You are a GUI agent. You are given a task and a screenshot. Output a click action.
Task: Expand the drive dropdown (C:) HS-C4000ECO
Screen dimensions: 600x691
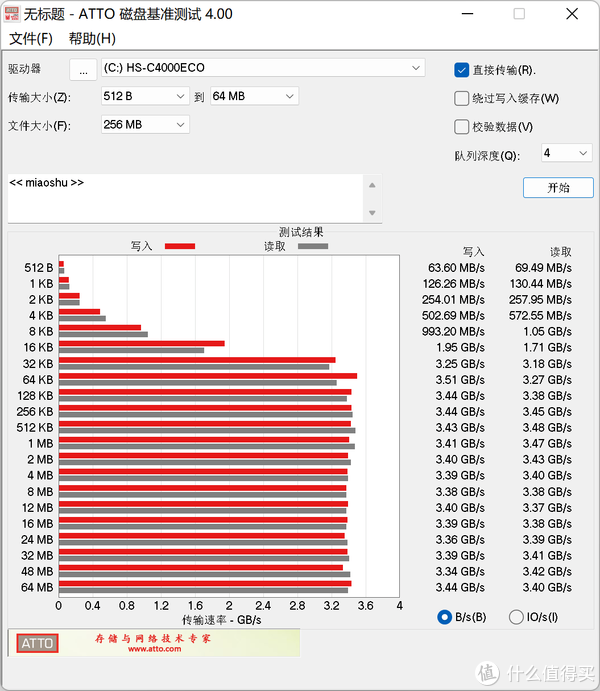point(263,68)
